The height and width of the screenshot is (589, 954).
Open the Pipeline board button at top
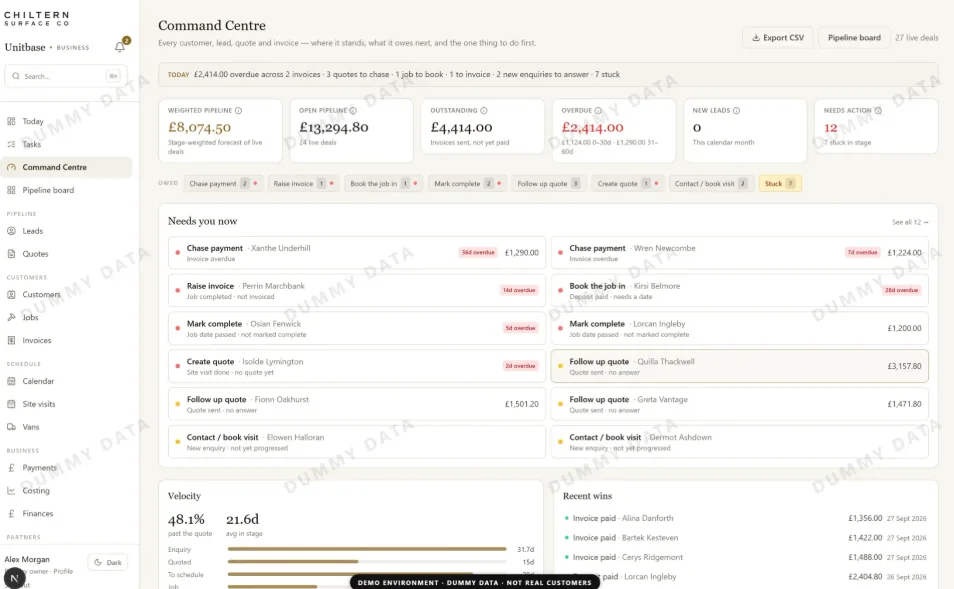coord(854,38)
